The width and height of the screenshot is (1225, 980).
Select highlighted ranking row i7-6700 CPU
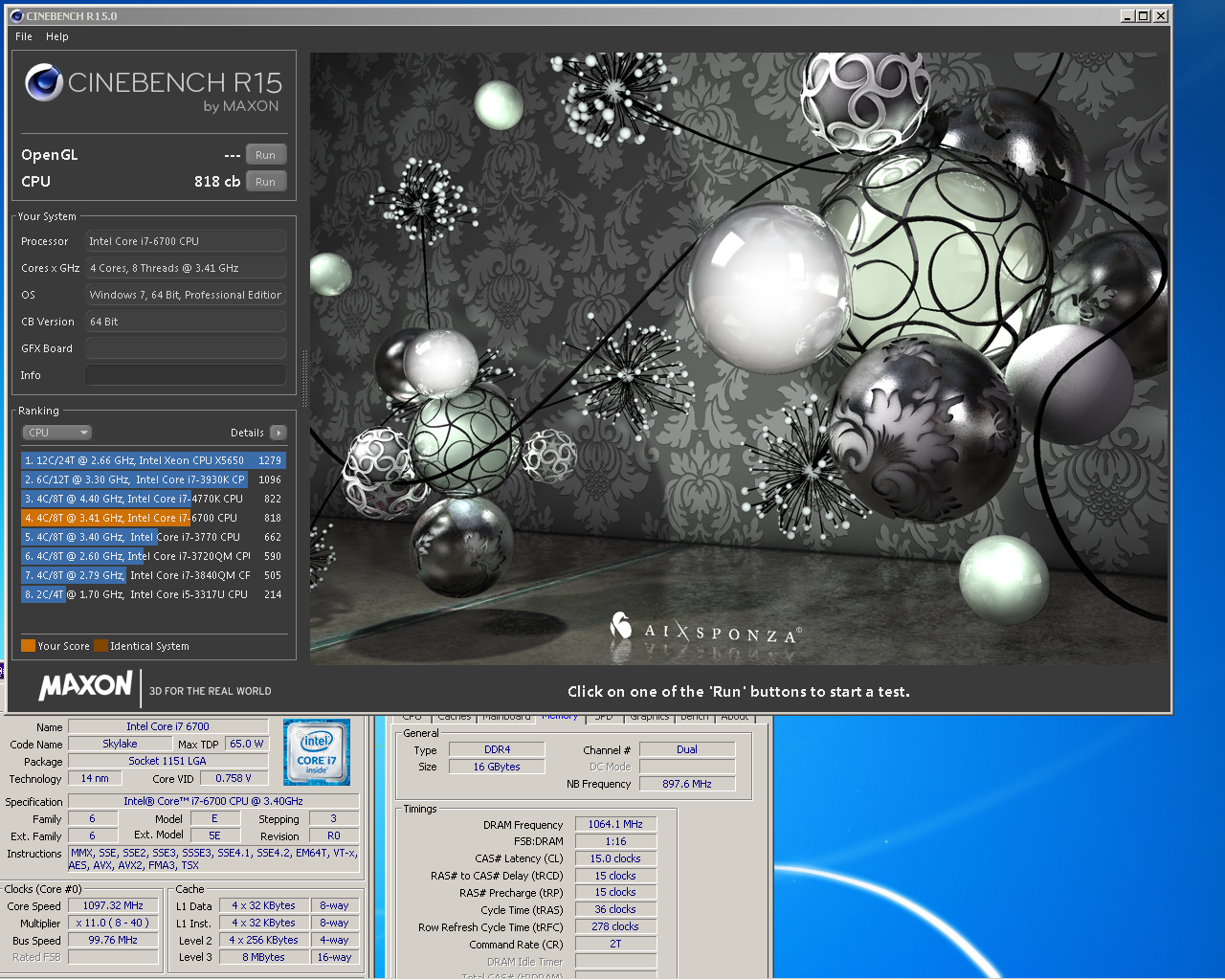pos(153,518)
